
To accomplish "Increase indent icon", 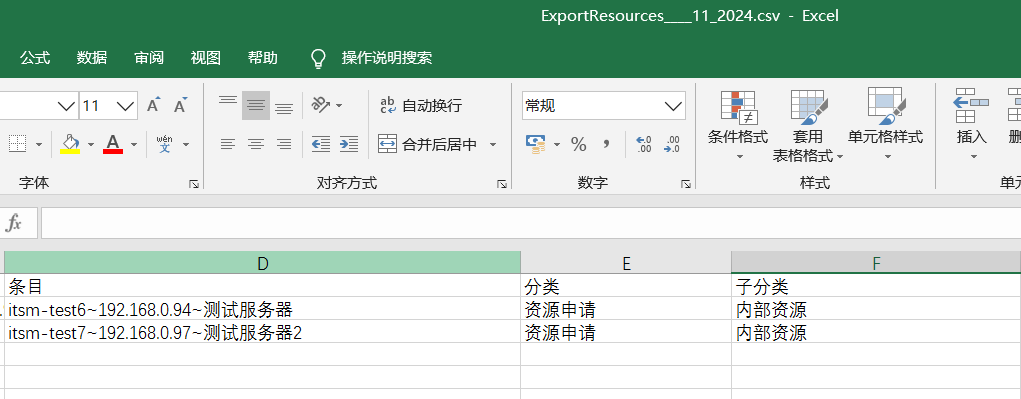I will [x=349, y=144].
